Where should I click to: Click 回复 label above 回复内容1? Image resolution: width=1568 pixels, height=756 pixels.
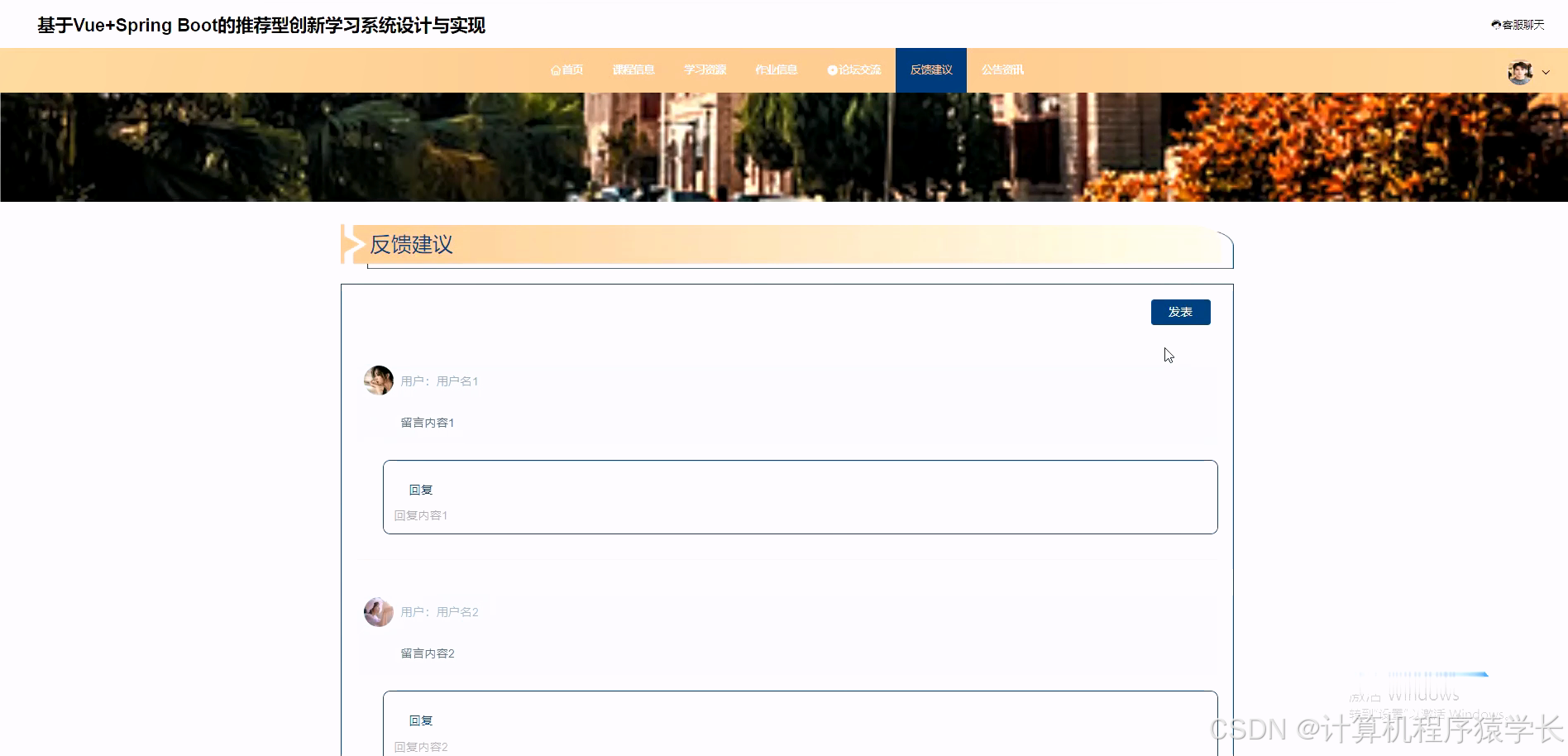(421, 490)
